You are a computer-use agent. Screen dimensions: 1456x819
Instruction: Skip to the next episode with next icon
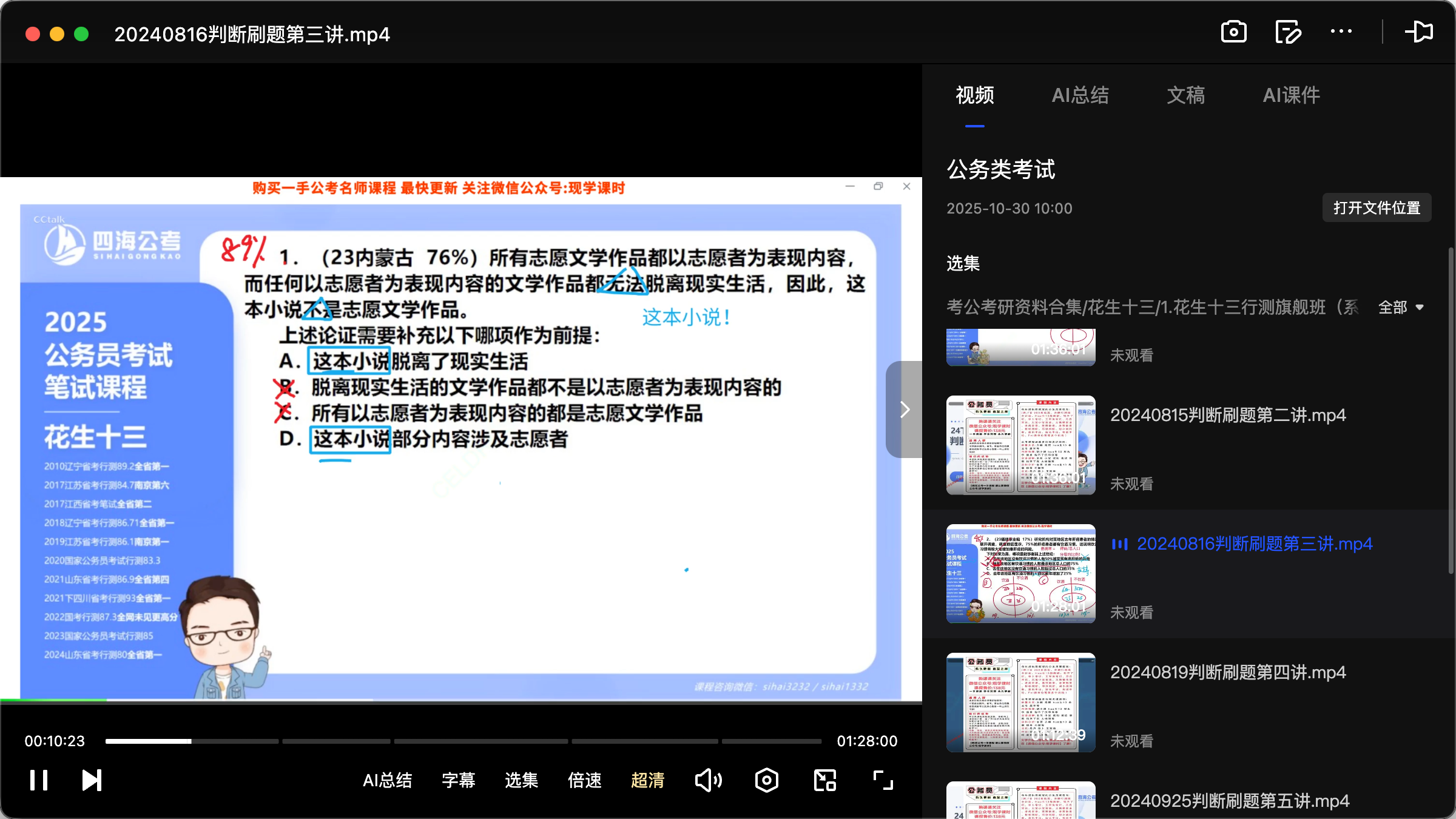[91, 780]
